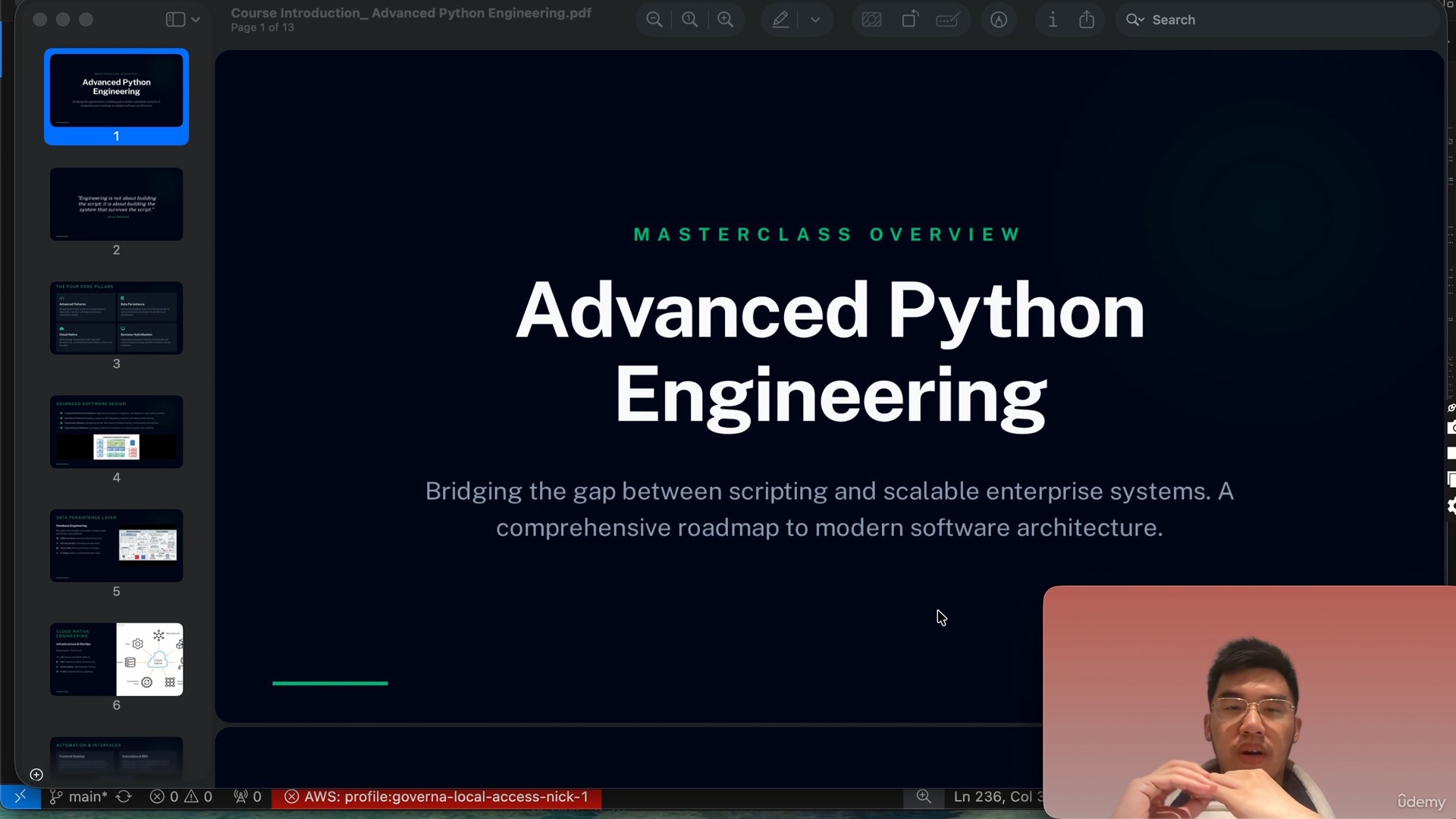Open the errors count in status bar
The height and width of the screenshot is (819, 1456).
point(165,797)
